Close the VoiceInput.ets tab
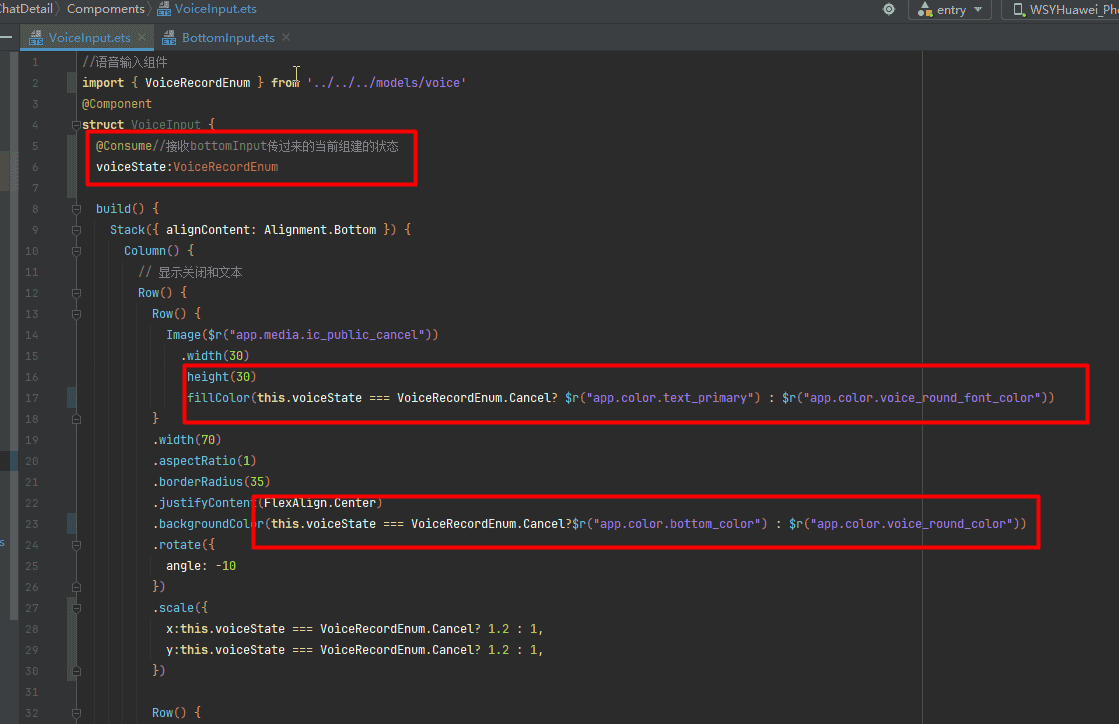Viewport: 1119px width, 724px height. (x=142, y=38)
